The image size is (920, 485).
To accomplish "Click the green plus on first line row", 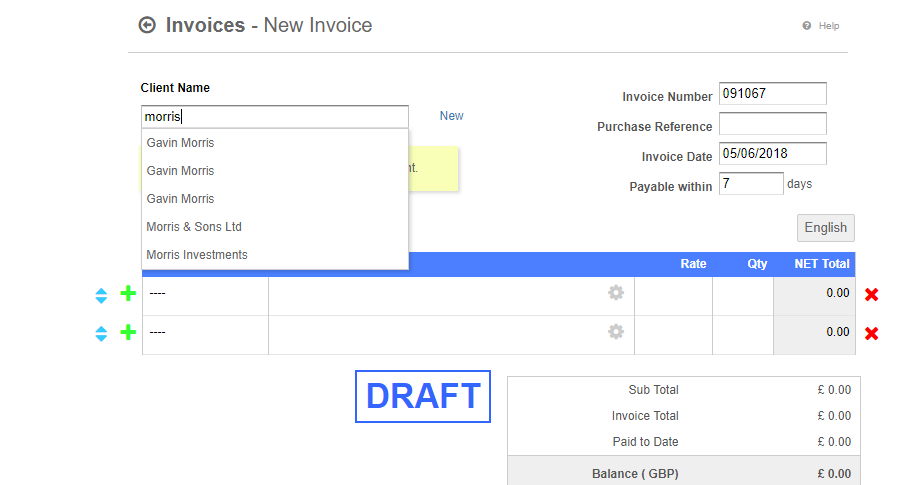I will tap(128, 294).
